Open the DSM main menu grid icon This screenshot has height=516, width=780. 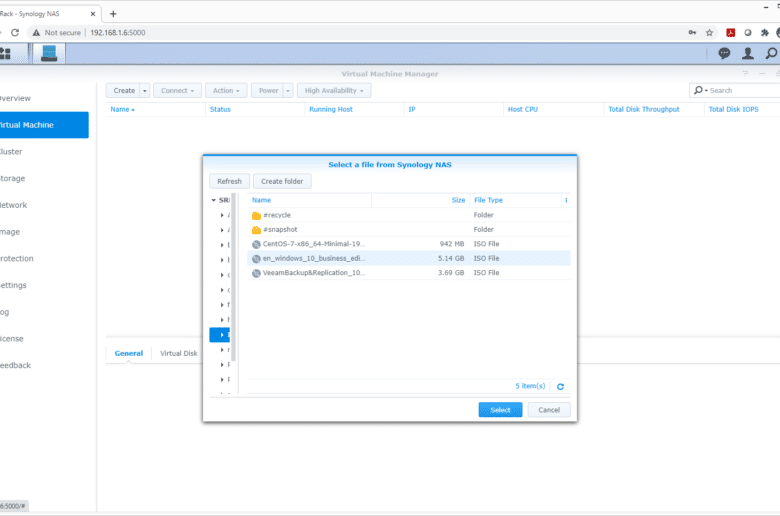coord(5,53)
